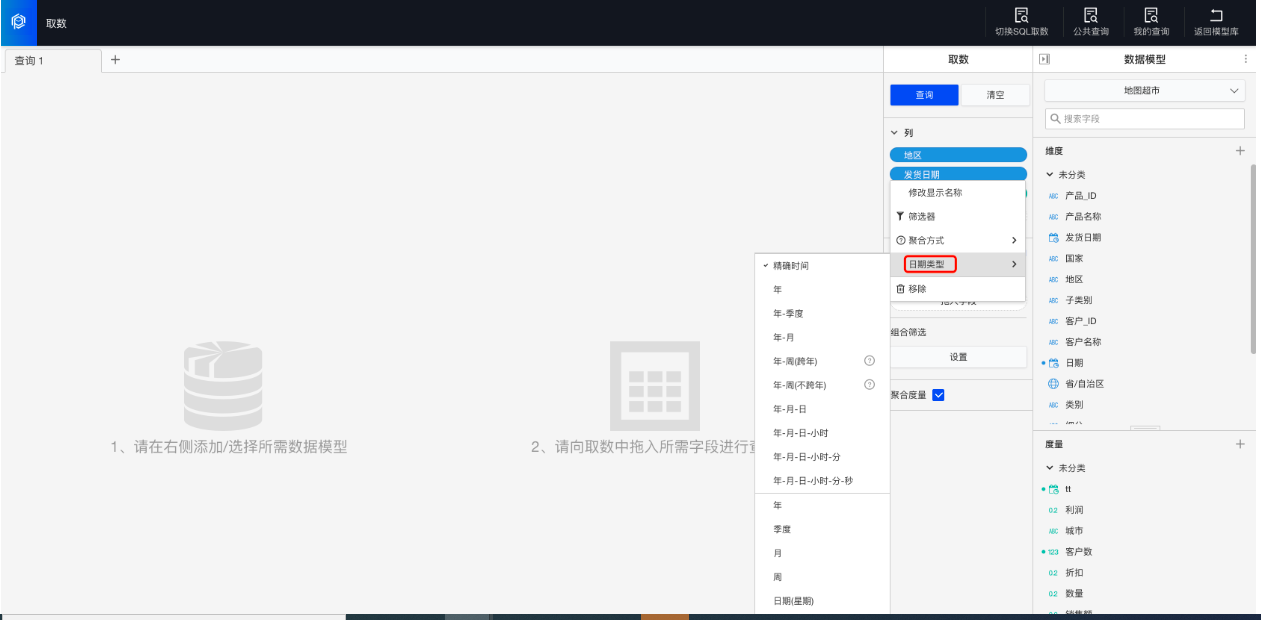Select the 客户数 numeric measure
The image size is (1261, 620).
pyautogui.click(x=1078, y=552)
